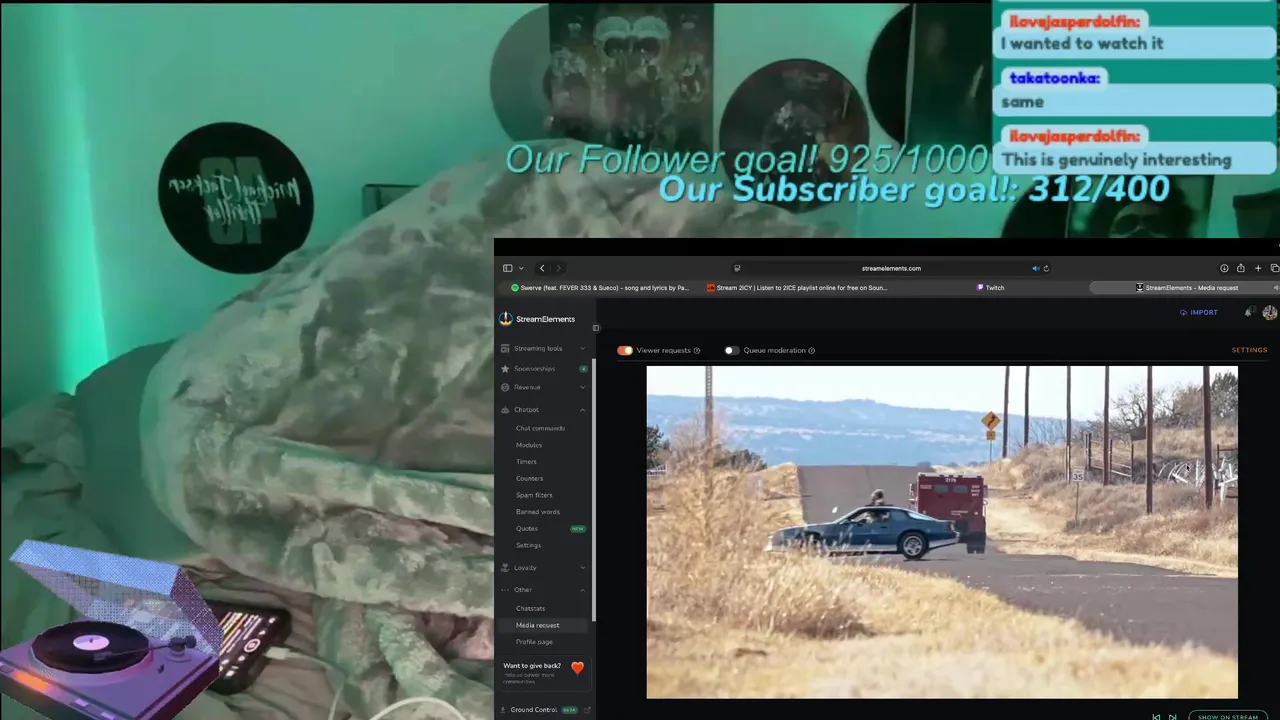The height and width of the screenshot is (720, 1280).
Task: Open Timers in the Chatbot menu
Action: [526, 462]
